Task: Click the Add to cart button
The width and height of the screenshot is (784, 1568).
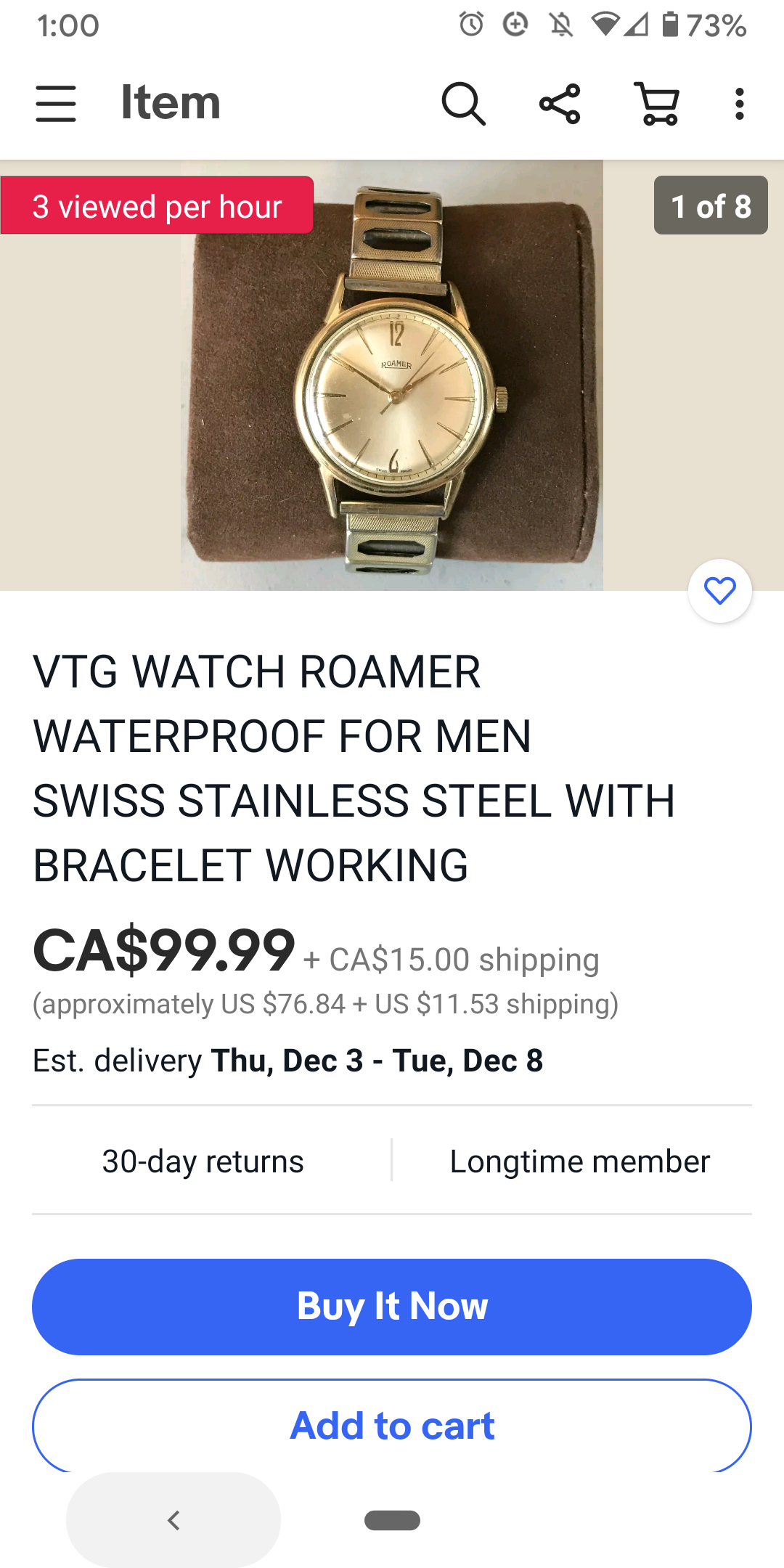Action: [x=392, y=1426]
